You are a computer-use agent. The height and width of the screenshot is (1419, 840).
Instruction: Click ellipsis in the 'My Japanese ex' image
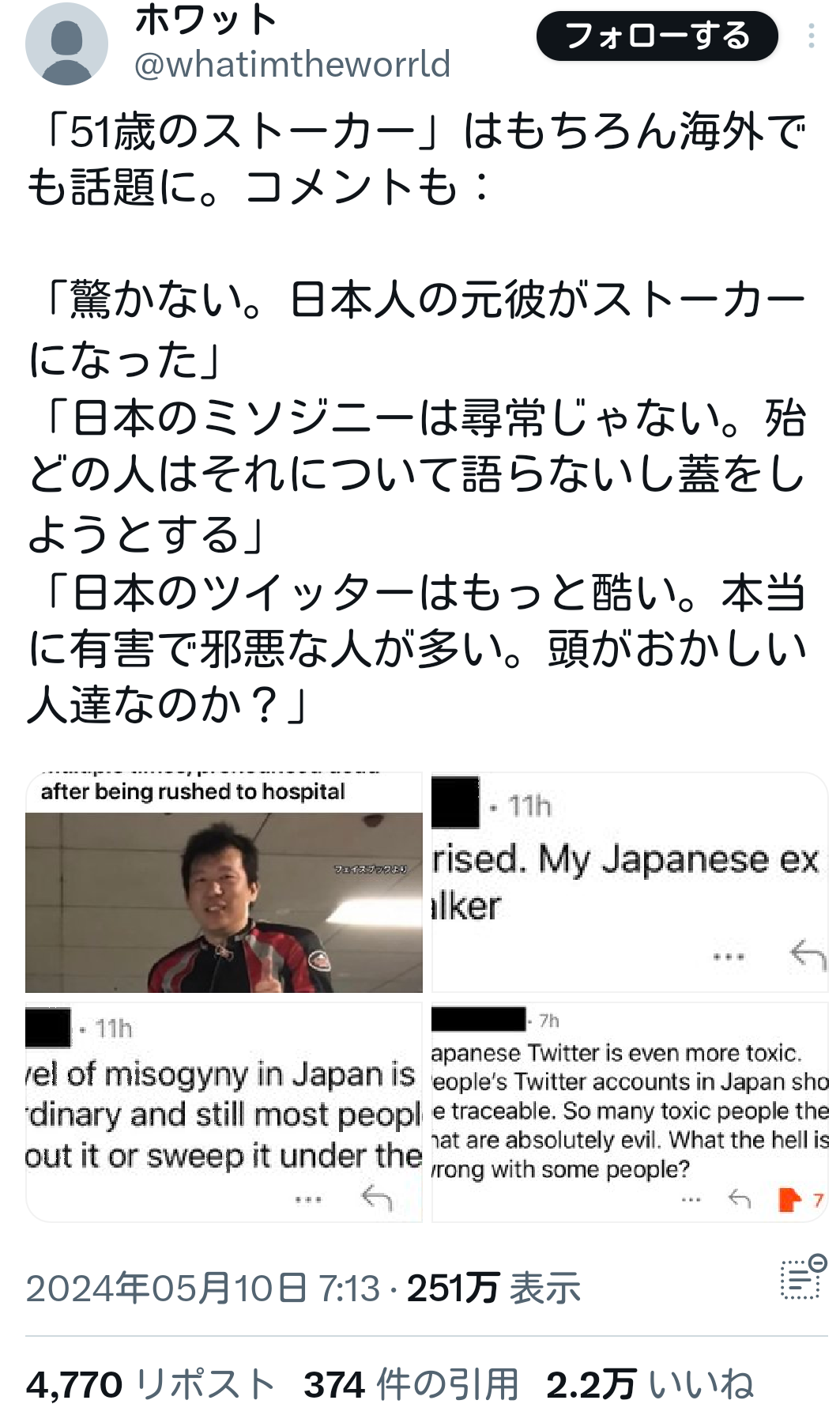pos(729,957)
